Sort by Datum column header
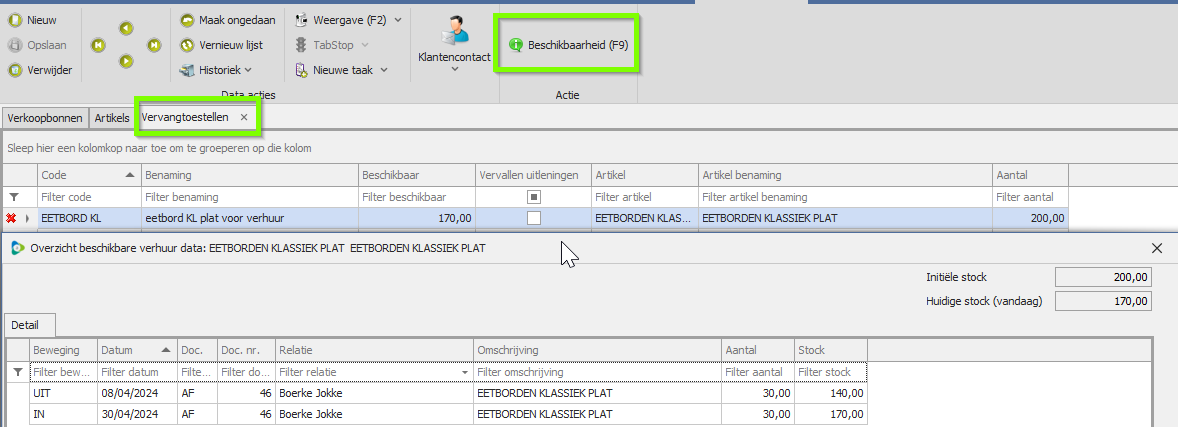Screen dimensions: 1178x427 pos(137,350)
